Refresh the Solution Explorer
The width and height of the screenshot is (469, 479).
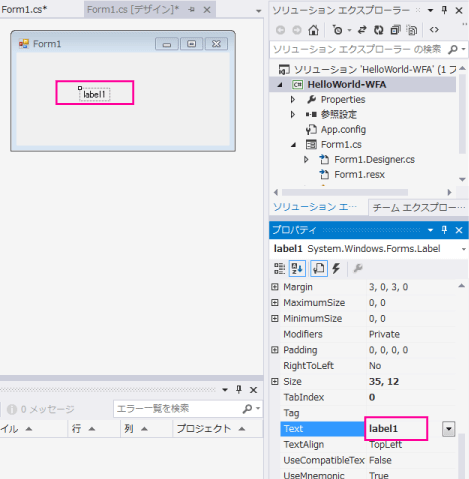pyautogui.click(x=378, y=30)
